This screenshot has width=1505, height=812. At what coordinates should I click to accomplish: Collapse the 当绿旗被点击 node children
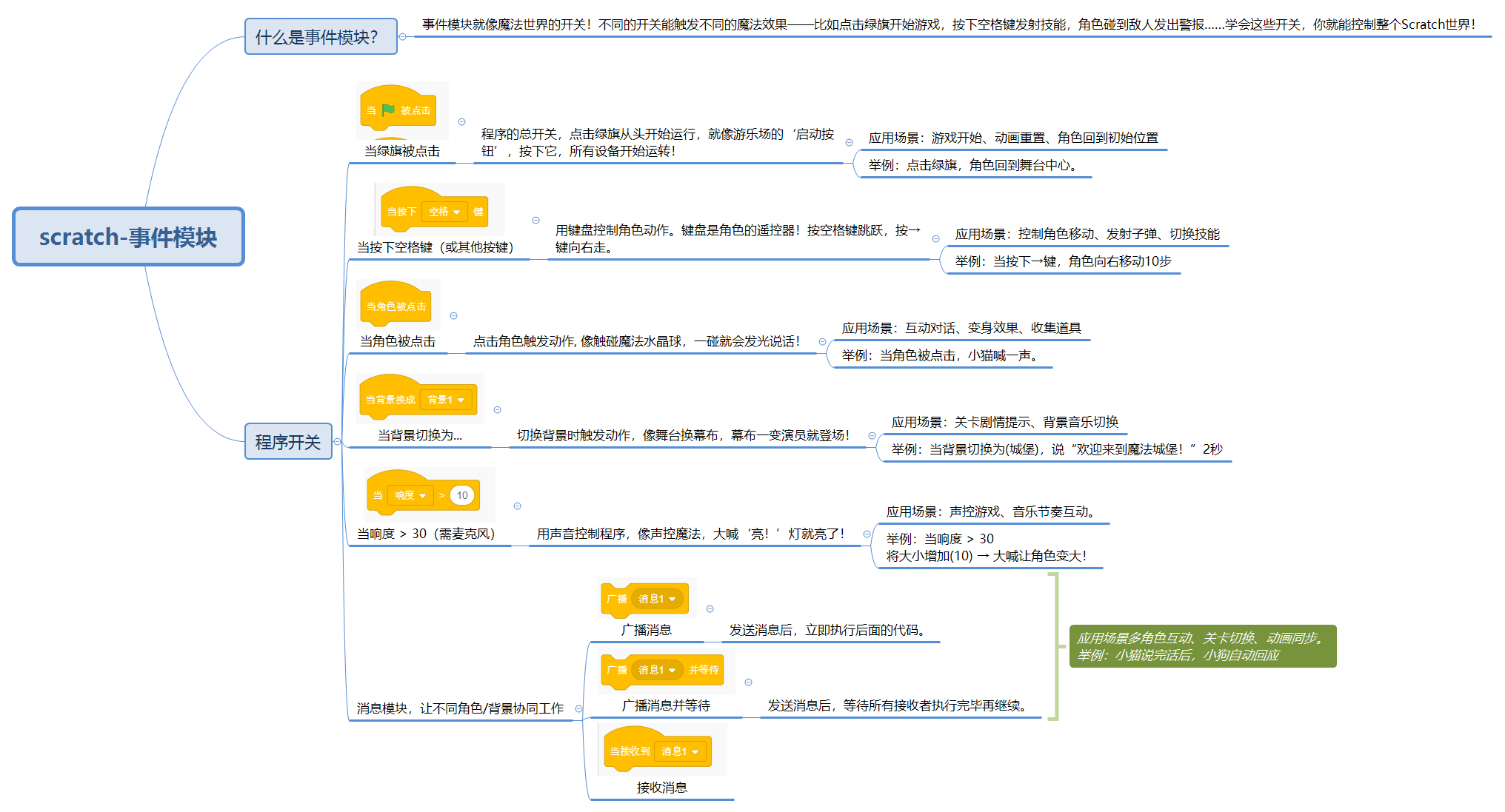tap(461, 122)
